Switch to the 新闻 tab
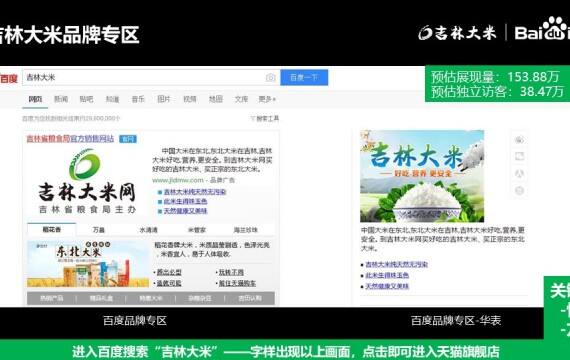This screenshot has height=360, width=570. 61,99
